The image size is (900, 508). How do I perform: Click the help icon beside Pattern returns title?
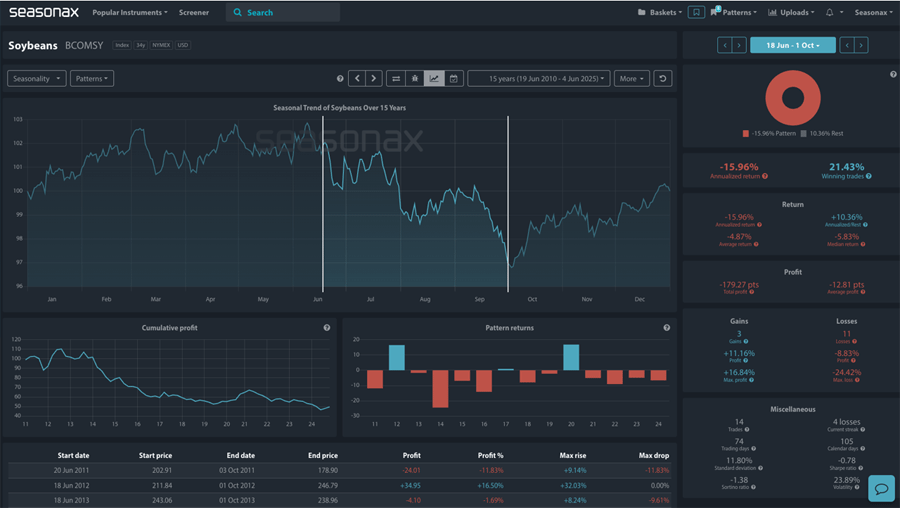(667, 328)
